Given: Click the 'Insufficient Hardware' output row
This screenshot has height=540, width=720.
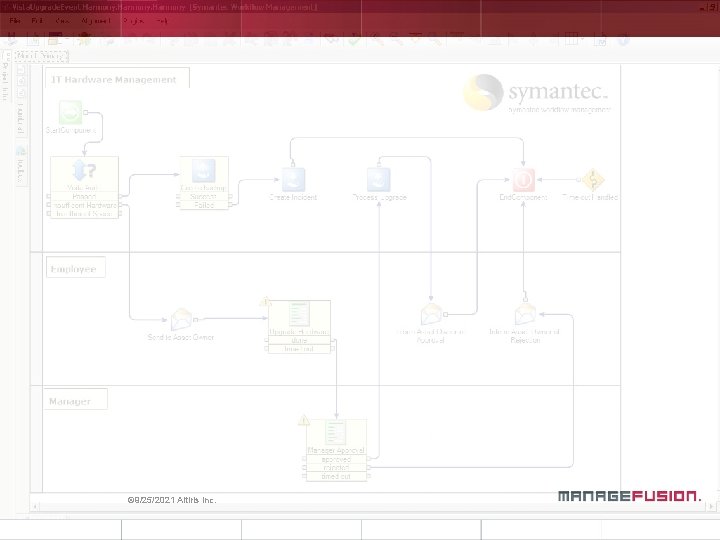Looking at the screenshot, I should 84,205.
